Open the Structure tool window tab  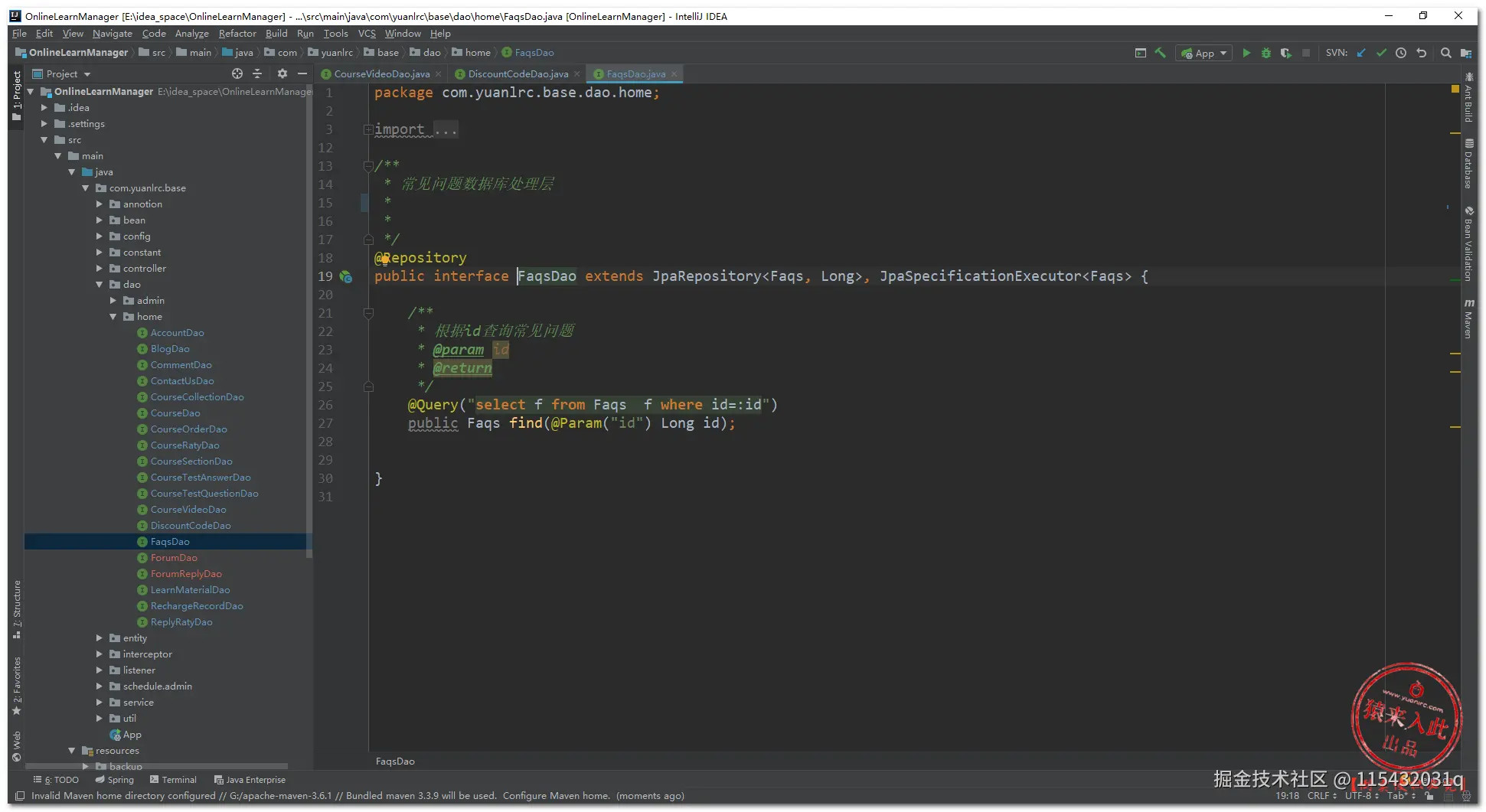17,610
